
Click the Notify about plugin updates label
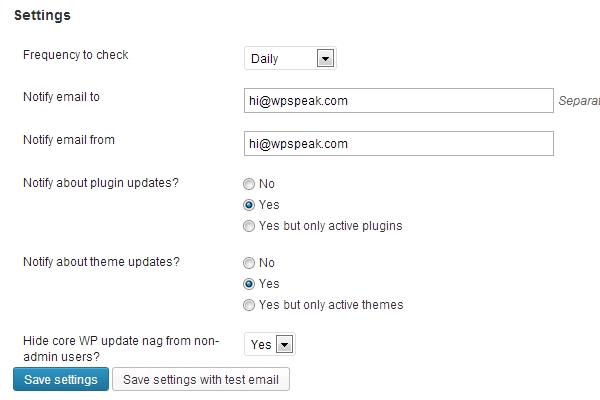(x=101, y=183)
